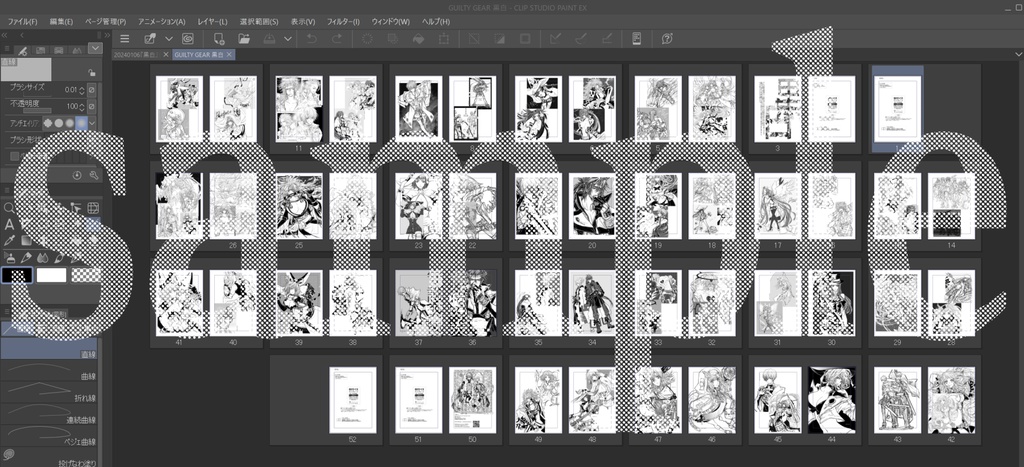Open the レイヤー(L) menu
1024x467 pixels.
(x=210, y=22)
